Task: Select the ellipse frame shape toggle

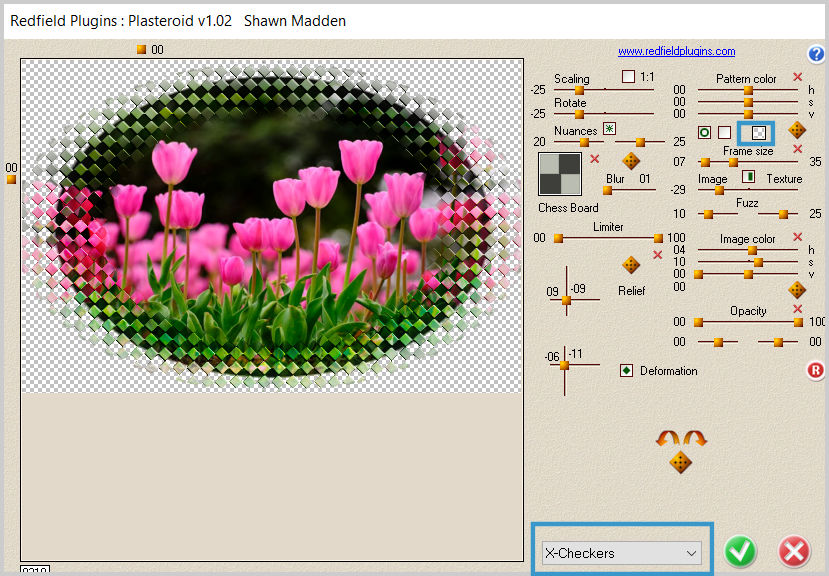Action: [x=704, y=132]
